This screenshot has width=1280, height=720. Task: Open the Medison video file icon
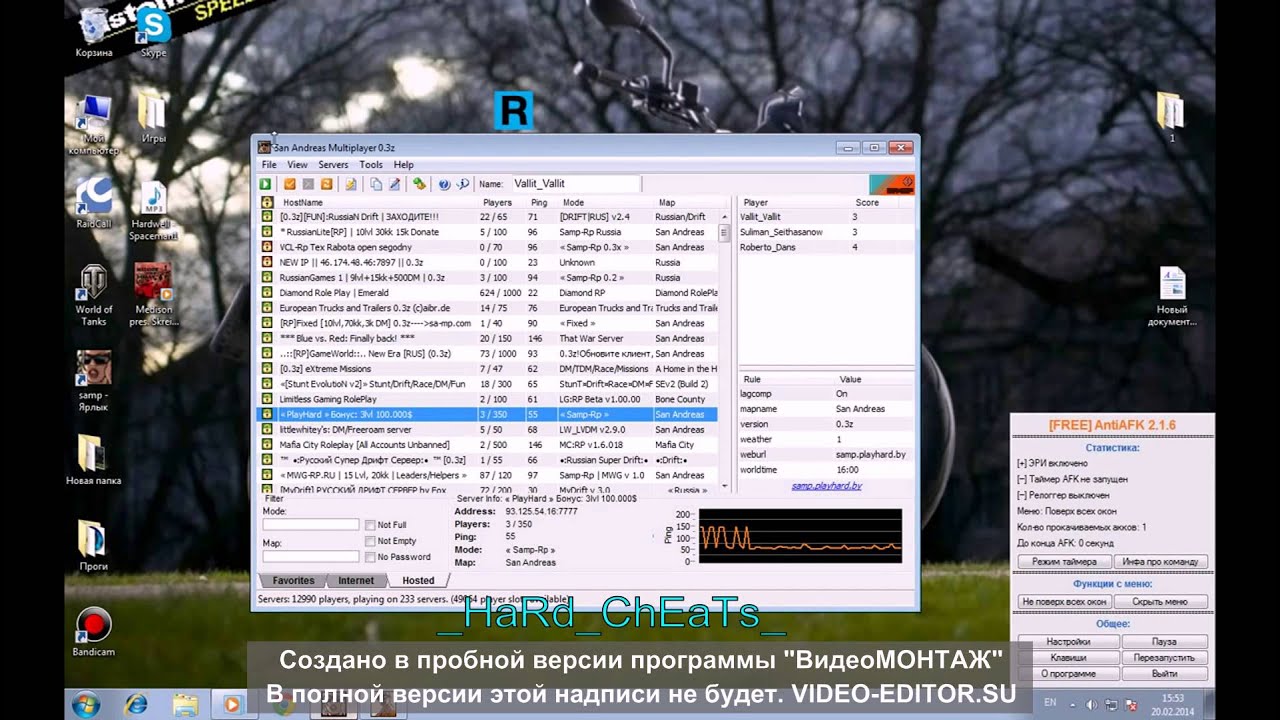(153, 295)
